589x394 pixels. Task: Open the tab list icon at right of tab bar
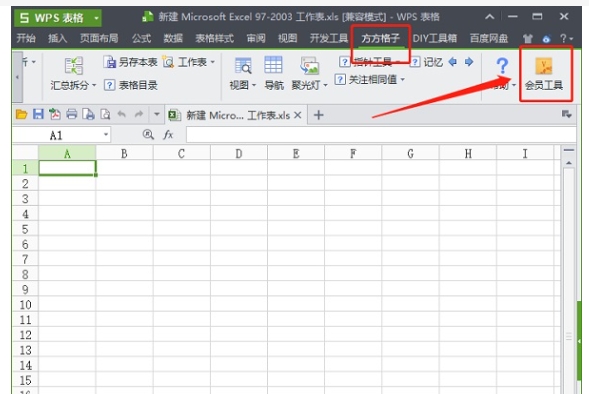(x=566, y=114)
